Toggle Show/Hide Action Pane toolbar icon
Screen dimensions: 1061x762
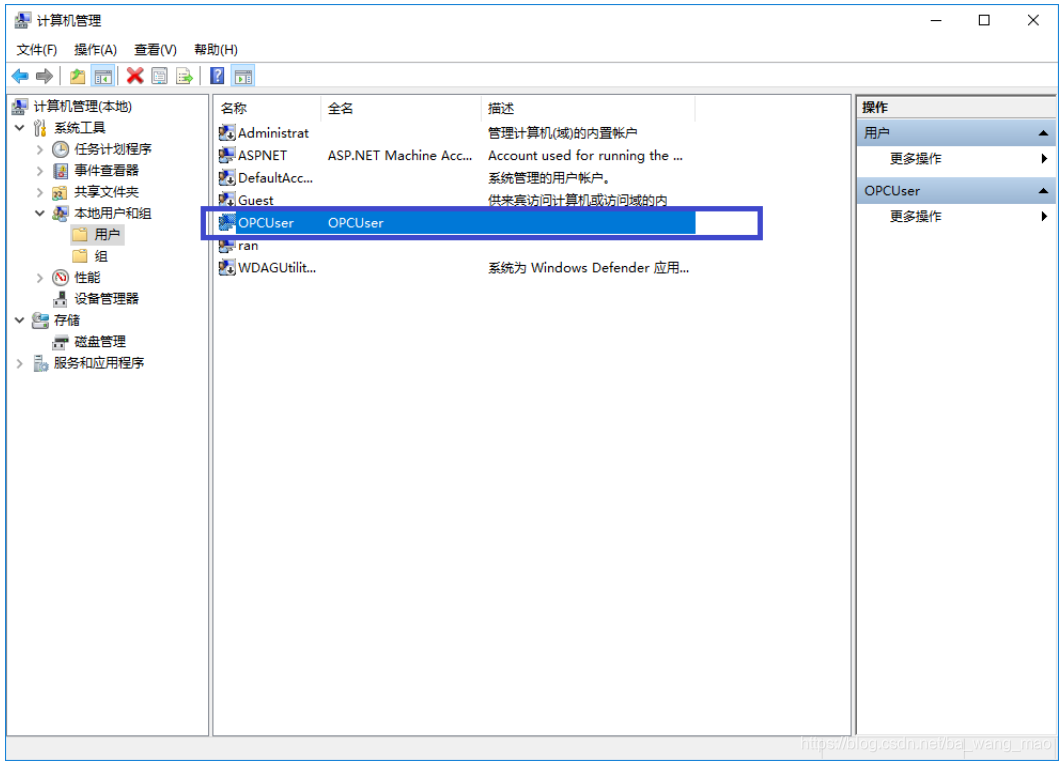244,76
